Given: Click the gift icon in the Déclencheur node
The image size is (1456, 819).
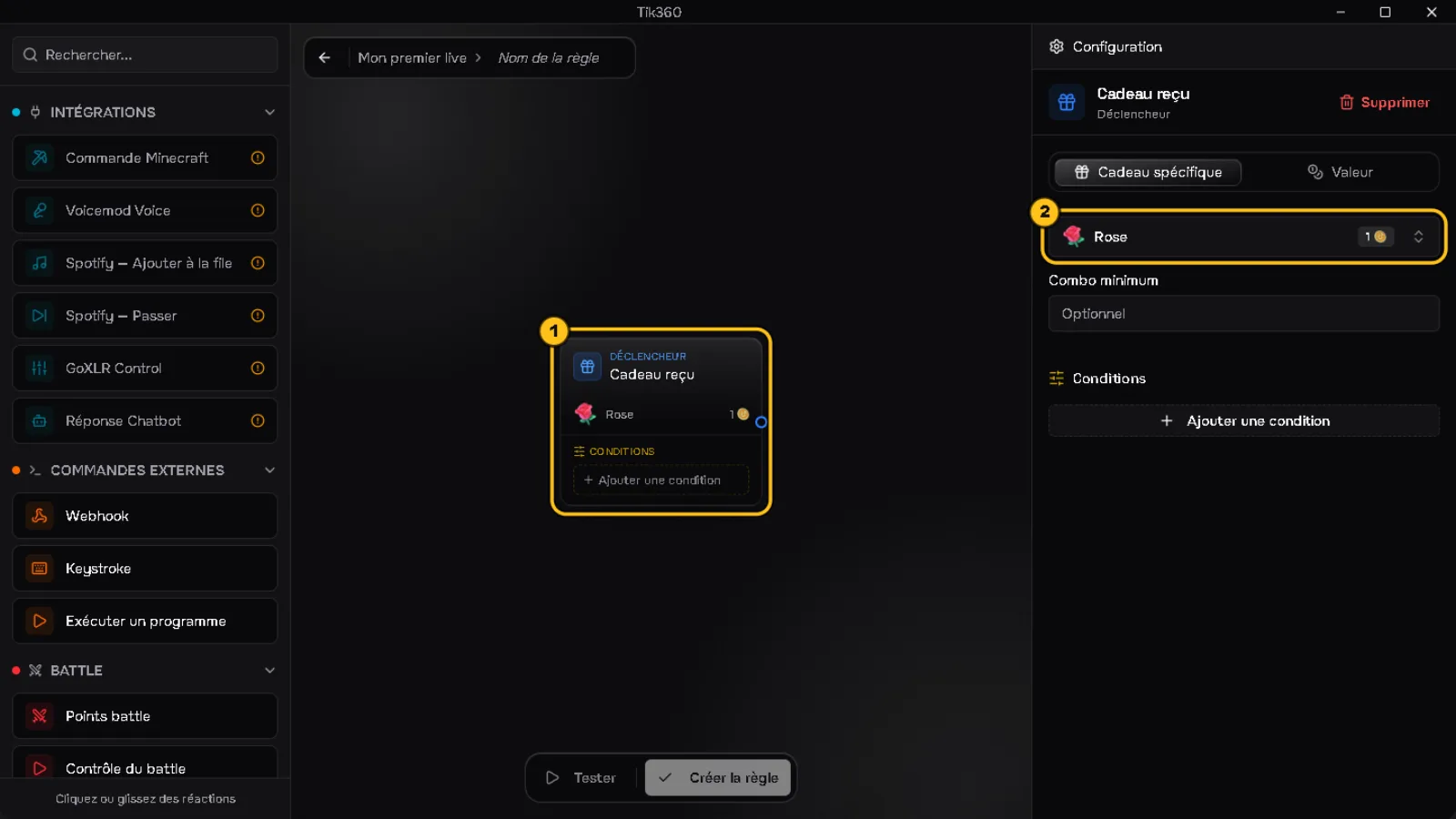Looking at the screenshot, I should 587,367.
